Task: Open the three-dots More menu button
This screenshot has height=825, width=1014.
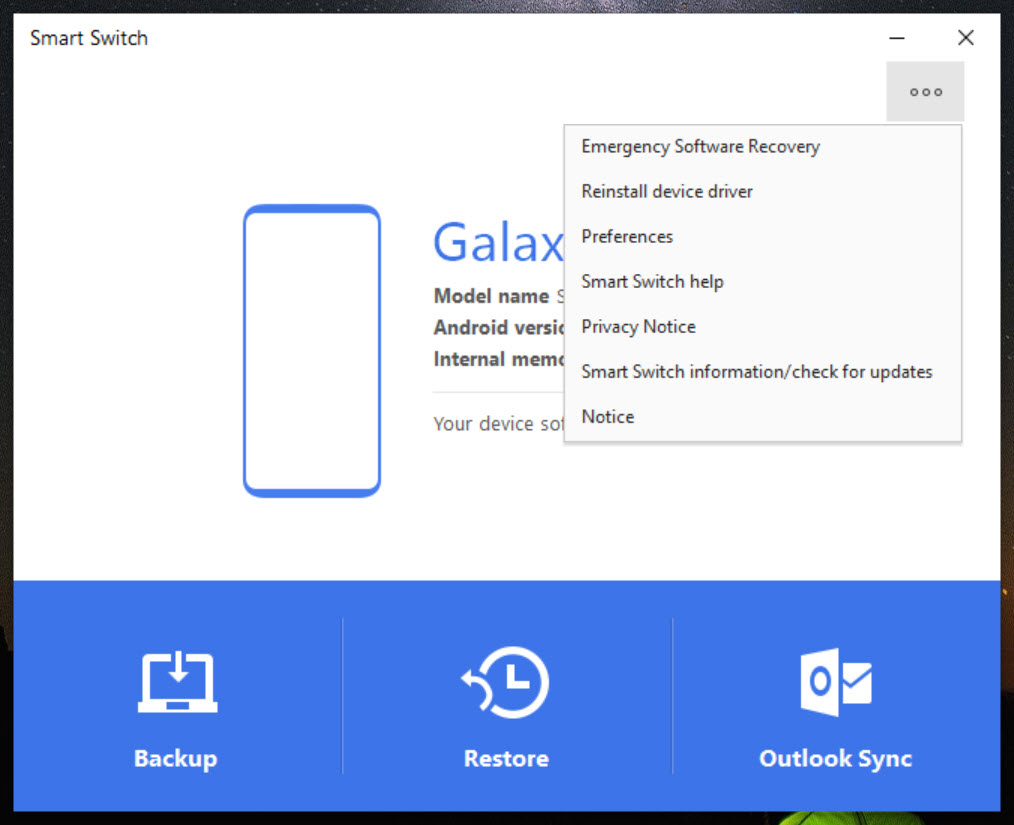Action: [925, 92]
